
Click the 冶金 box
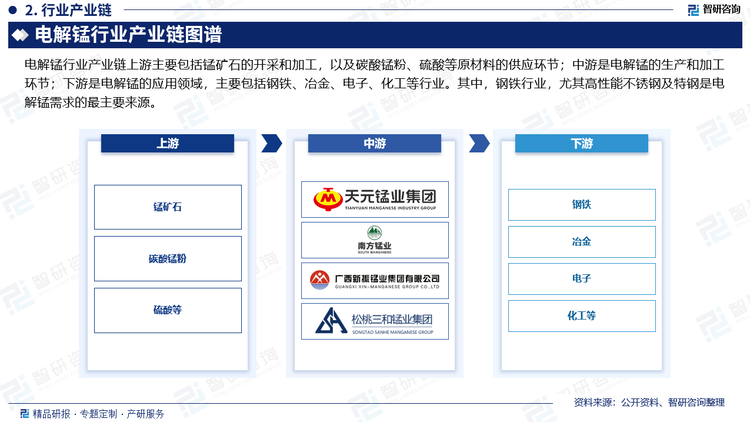click(x=582, y=242)
